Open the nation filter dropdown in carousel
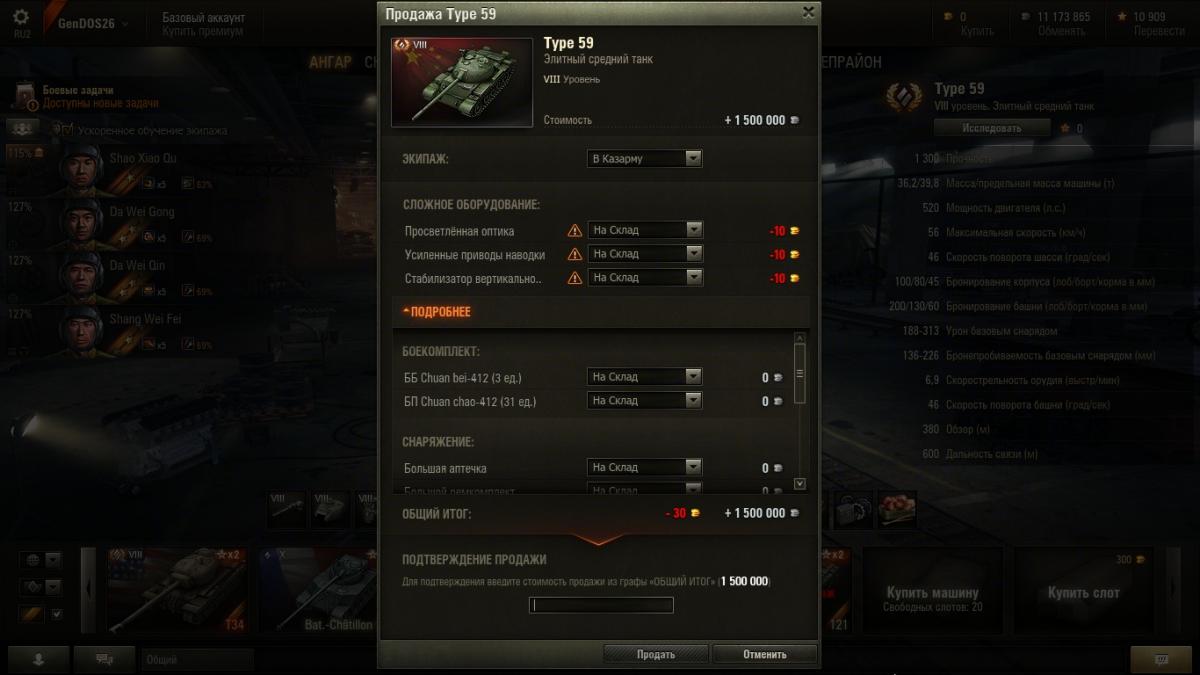1200x675 pixels. point(53,559)
